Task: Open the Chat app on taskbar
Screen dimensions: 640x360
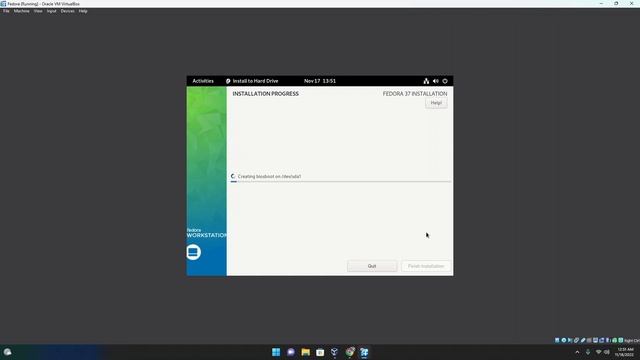Action: [x=291, y=352]
